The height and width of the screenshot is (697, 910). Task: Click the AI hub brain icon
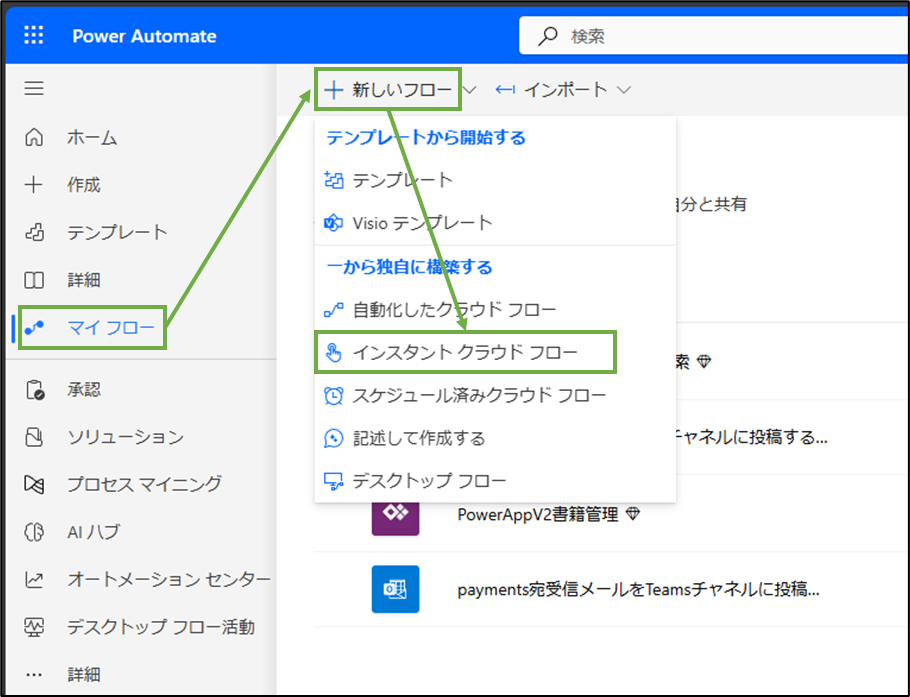click(x=34, y=532)
